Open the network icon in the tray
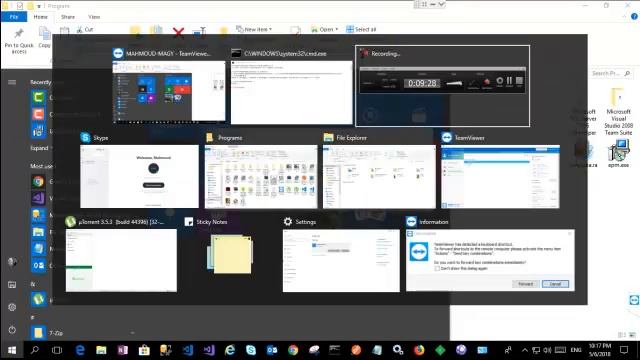 point(536,350)
